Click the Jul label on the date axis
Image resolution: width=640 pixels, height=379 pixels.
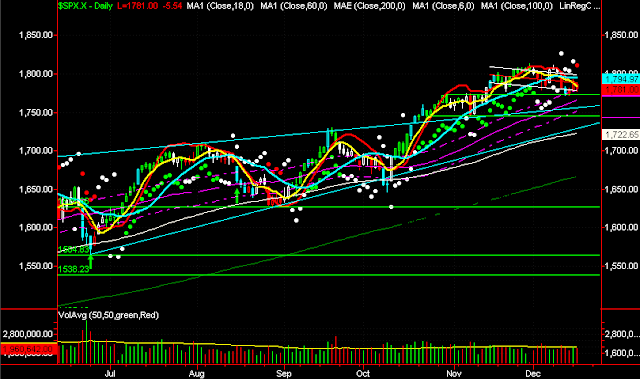click(110, 374)
